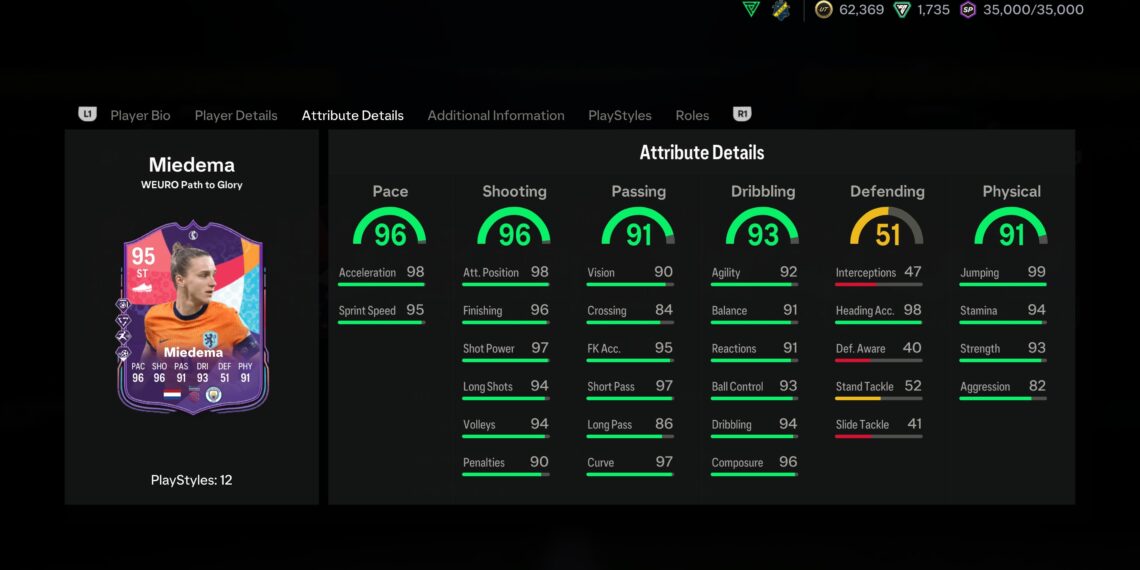Go to the PlayStyles tab
Image resolution: width=1140 pixels, height=570 pixels.
620,115
